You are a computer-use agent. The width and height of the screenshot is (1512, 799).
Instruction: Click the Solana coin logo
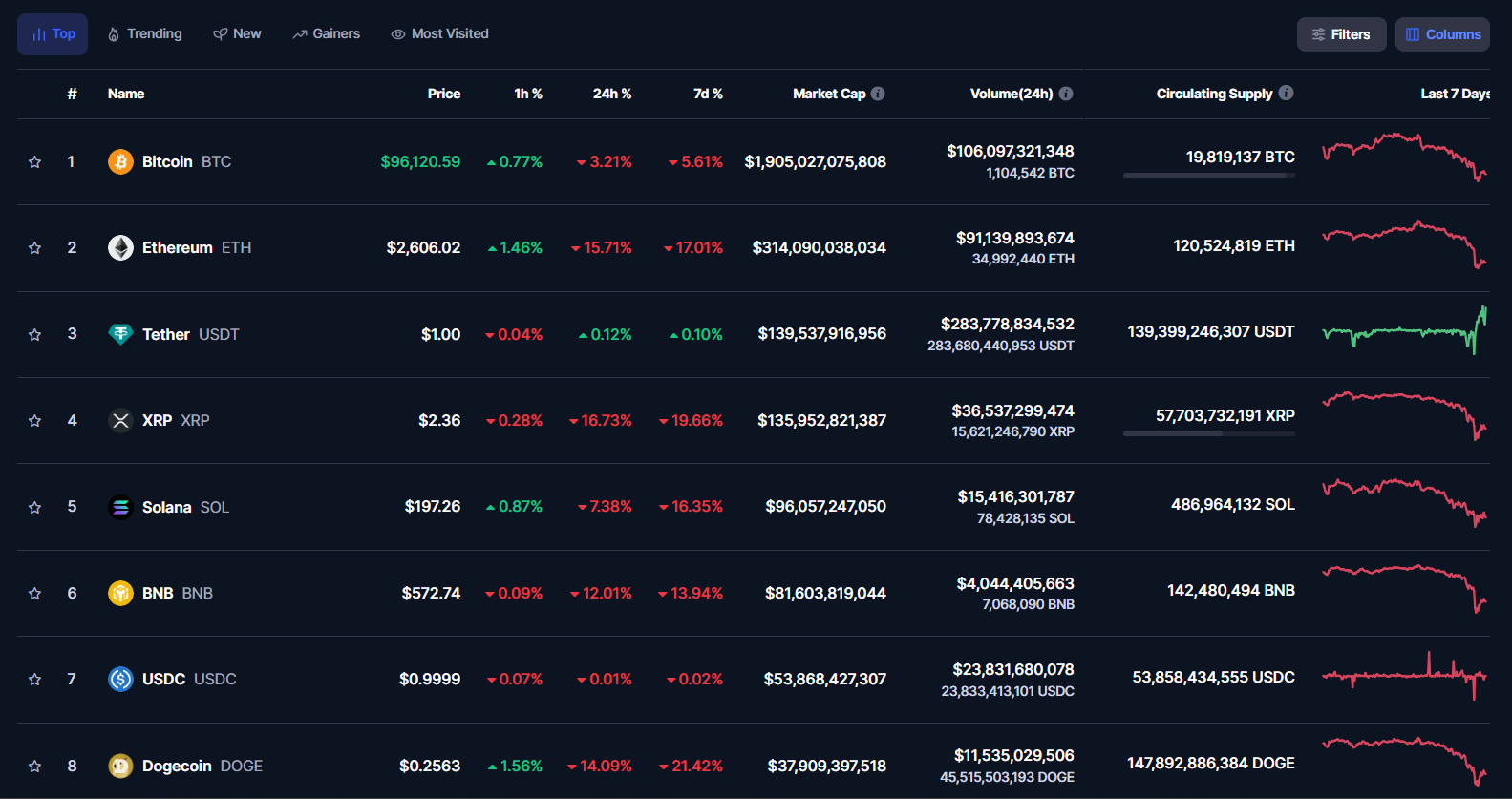pos(120,507)
